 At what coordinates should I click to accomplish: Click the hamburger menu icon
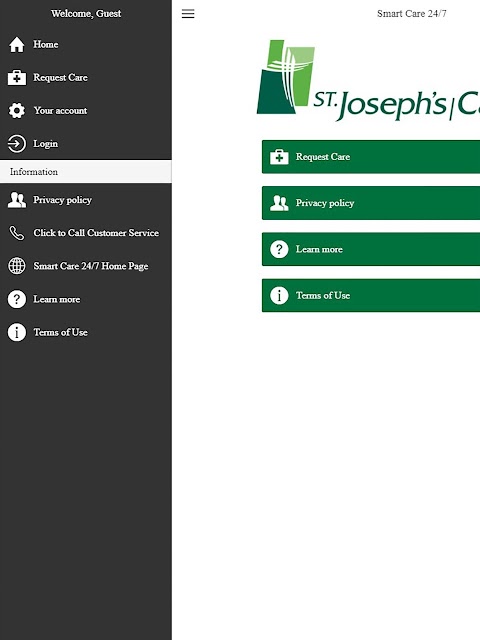tap(188, 13)
